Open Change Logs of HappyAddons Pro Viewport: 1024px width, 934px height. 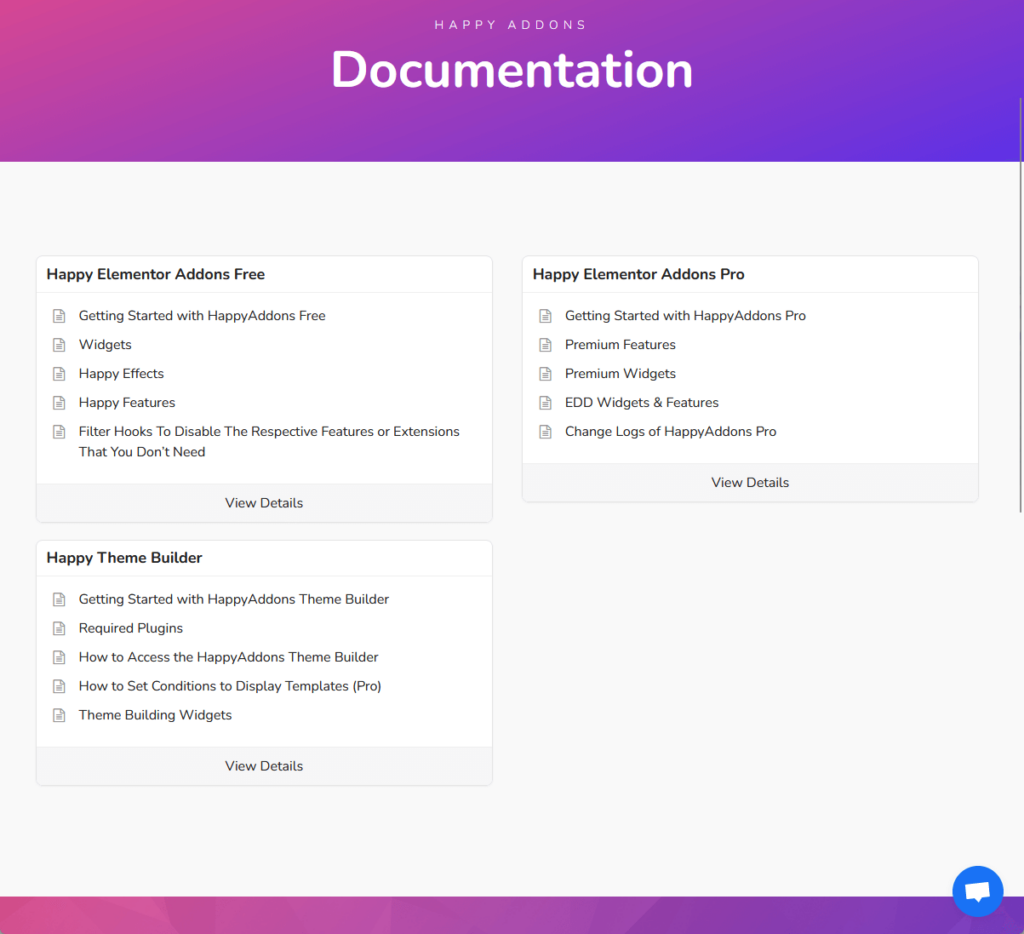[670, 431]
